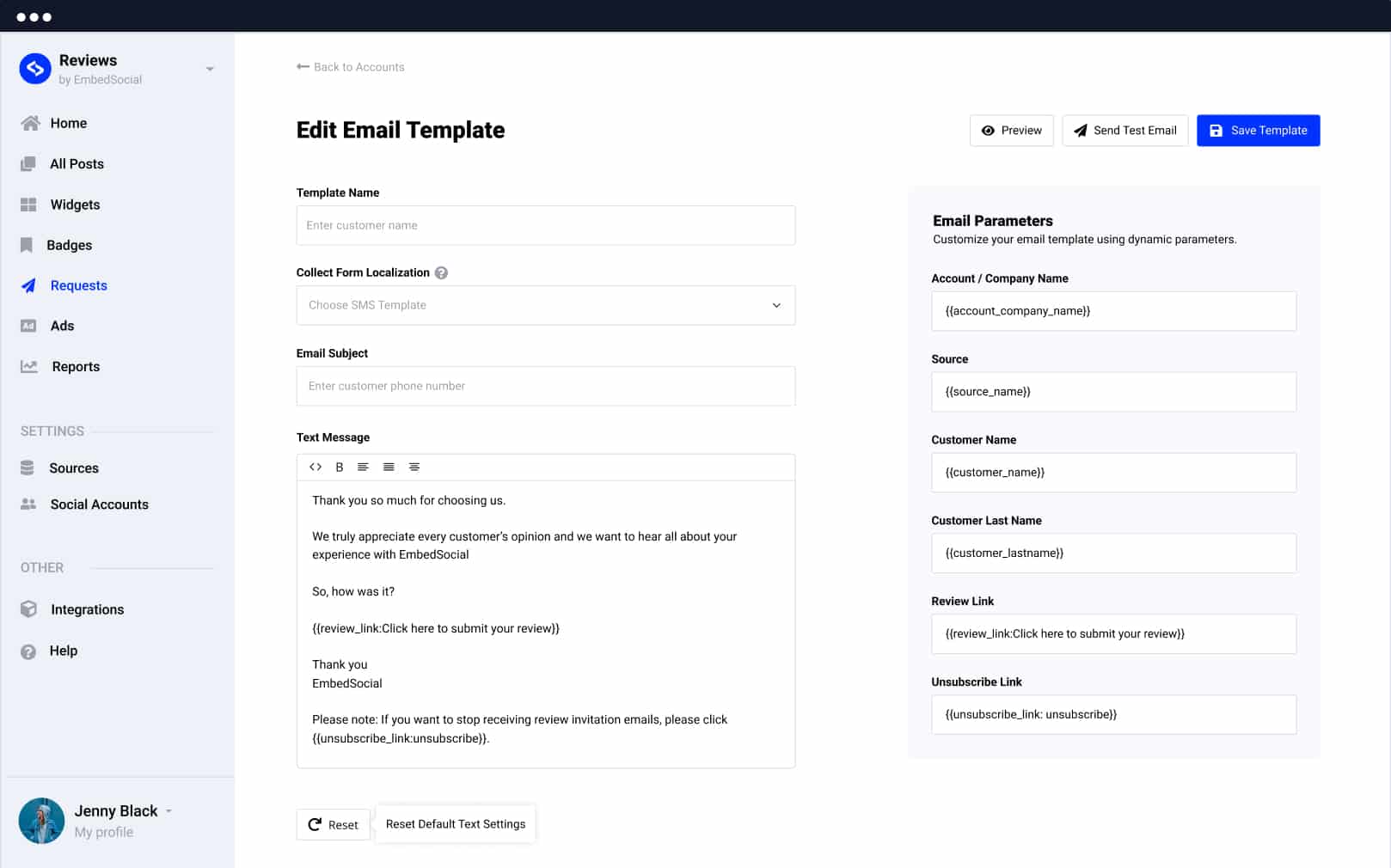Toggle code view in text editor toolbar
Viewport: 1391px width, 868px height.
[316, 467]
